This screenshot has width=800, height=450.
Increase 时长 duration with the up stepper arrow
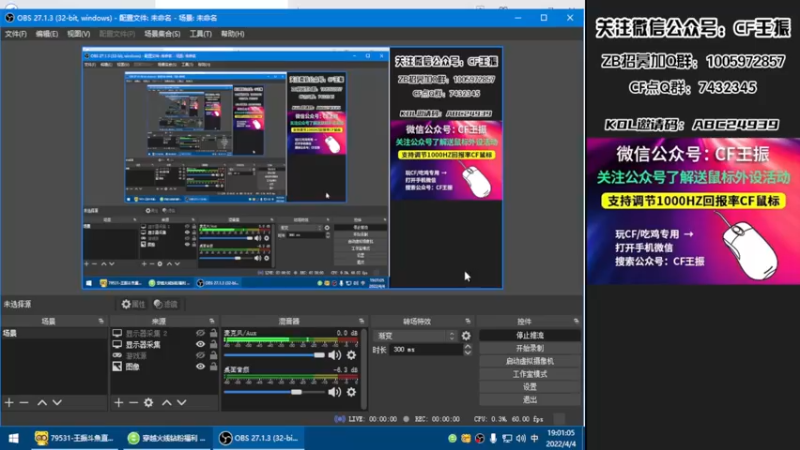click(467, 346)
